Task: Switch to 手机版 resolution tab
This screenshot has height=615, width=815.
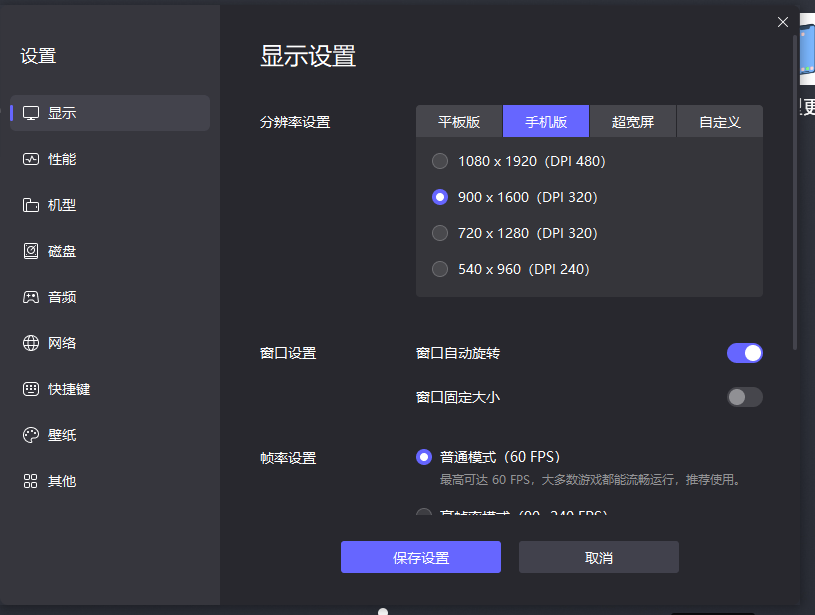Action: pyautogui.click(x=546, y=122)
